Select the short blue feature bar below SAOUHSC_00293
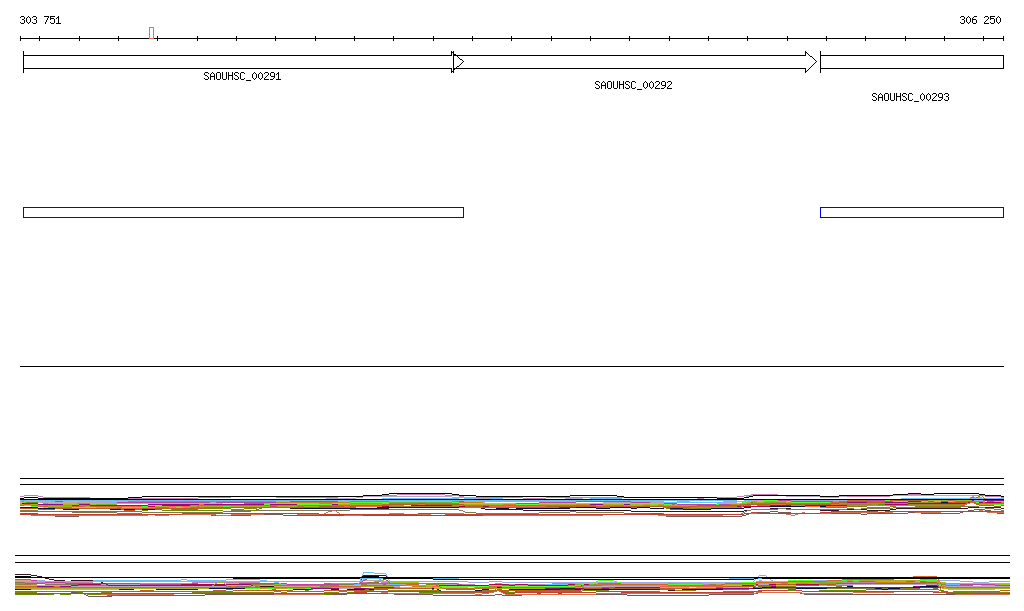This screenshot has width=1024, height=611. point(911,212)
